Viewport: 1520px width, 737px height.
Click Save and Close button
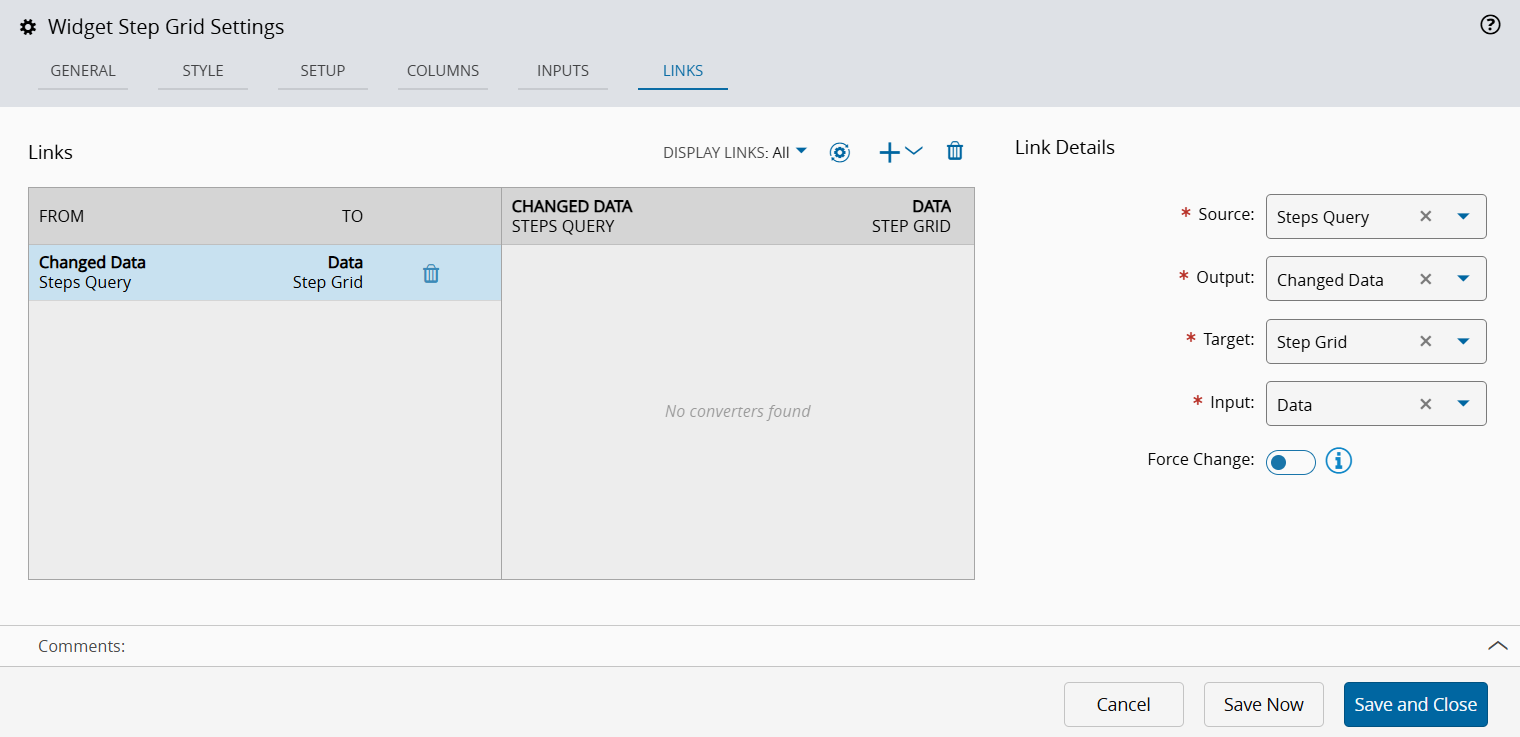pyautogui.click(x=1416, y=704)
